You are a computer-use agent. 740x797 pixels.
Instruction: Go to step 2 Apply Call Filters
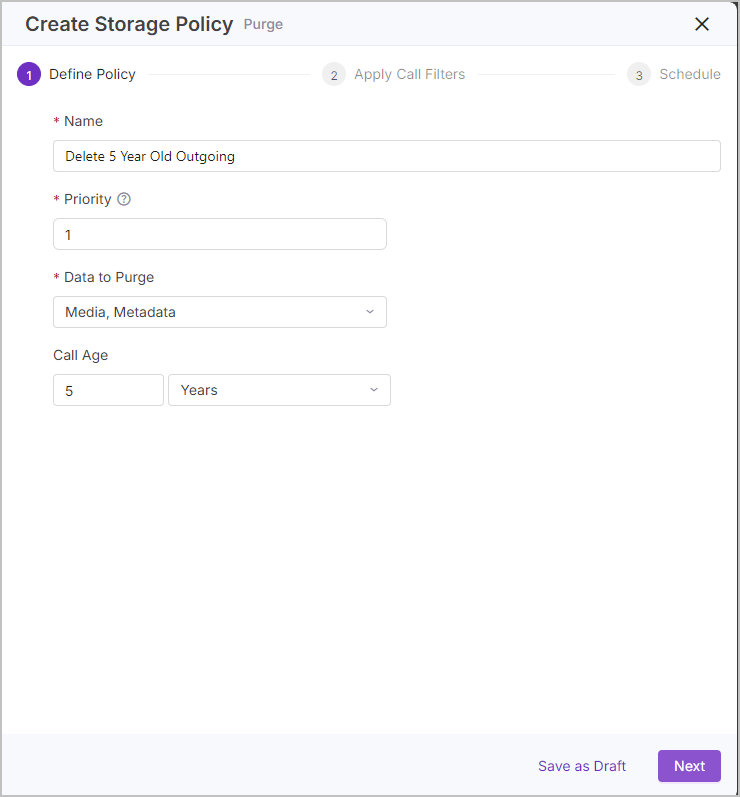pyautogui.click(x=393, y=74)
